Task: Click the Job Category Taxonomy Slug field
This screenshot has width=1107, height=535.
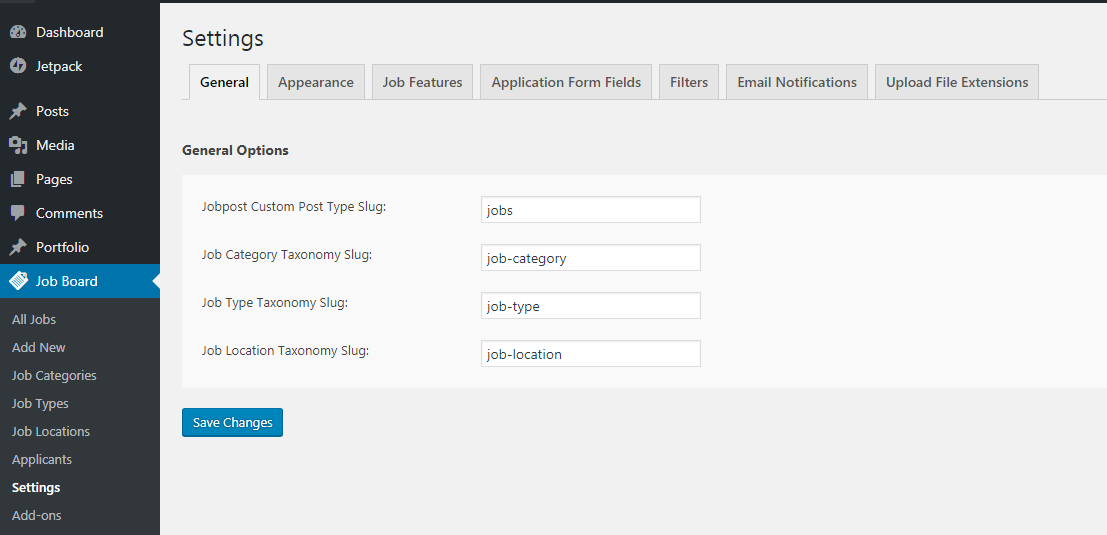Action: 590,258
